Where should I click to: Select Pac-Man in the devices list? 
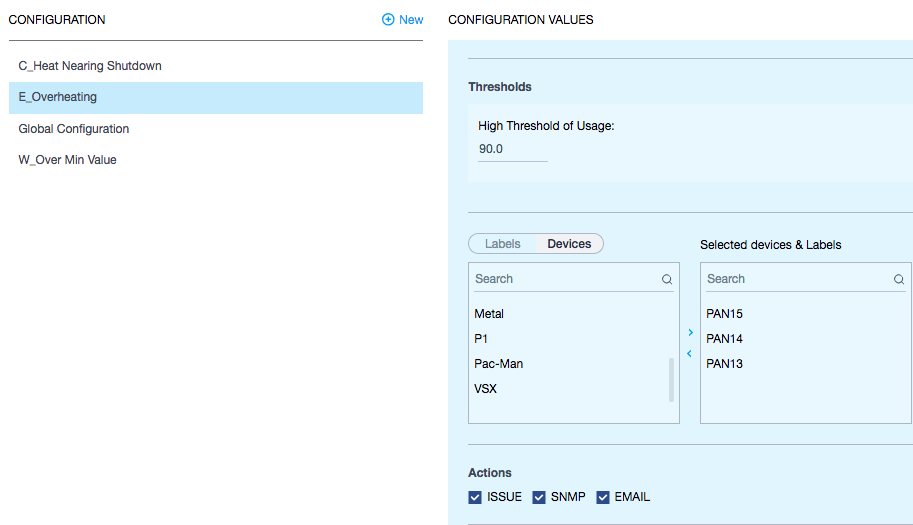(x=499, y=364)
